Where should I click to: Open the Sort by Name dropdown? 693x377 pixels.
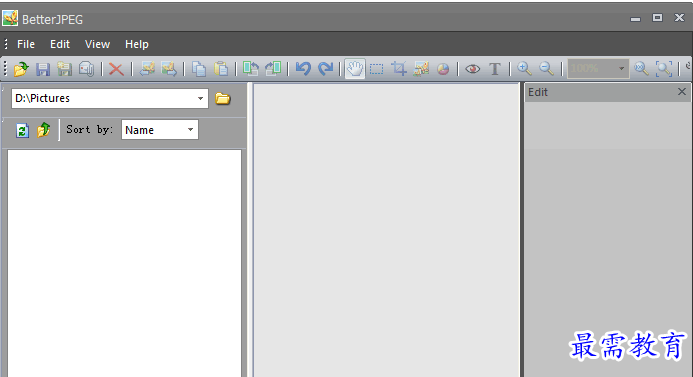pyautogui.click(x=190, y=130)
